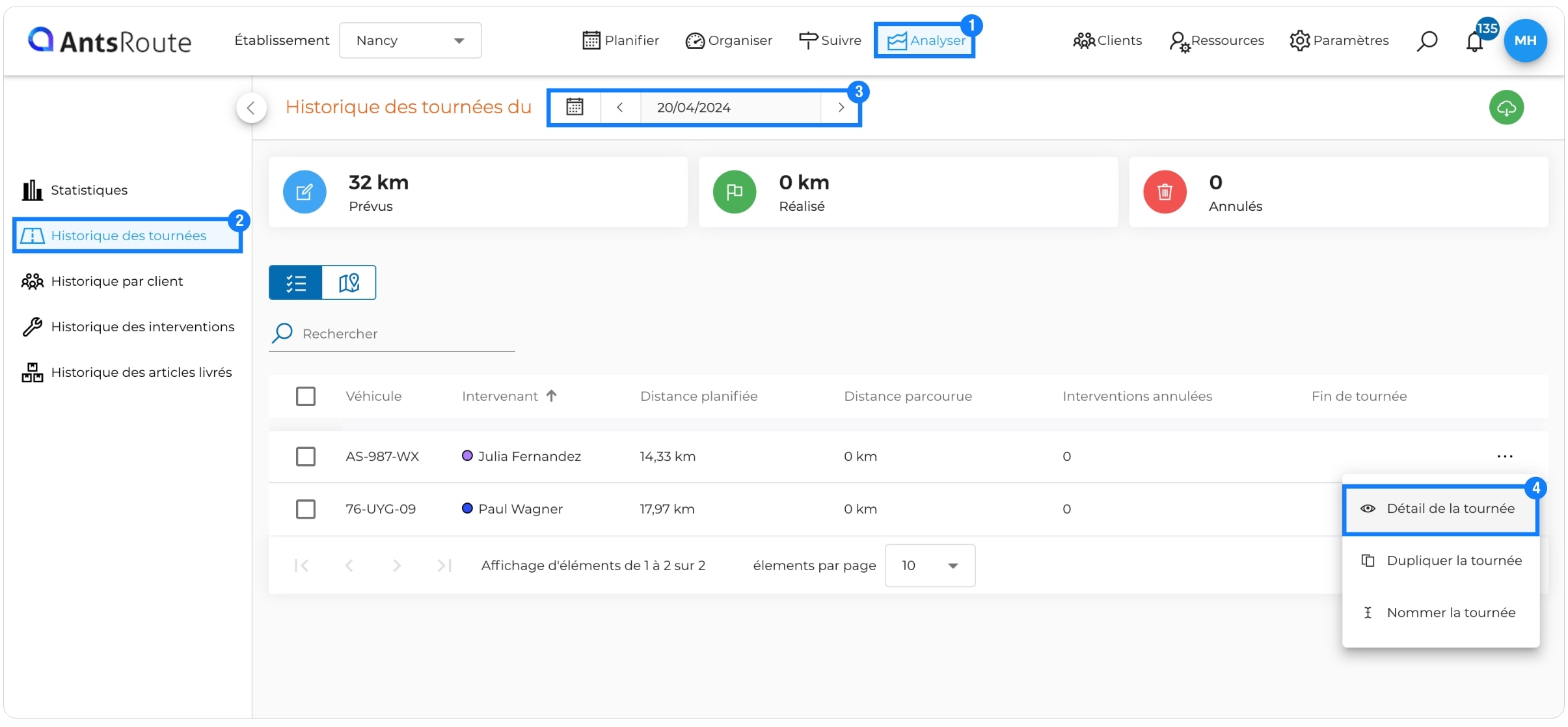The width and height of the screenshot is (1568, 727).
Task: Open three-dot menu for Julia Fernandez row
Action: coord(1505,456)
